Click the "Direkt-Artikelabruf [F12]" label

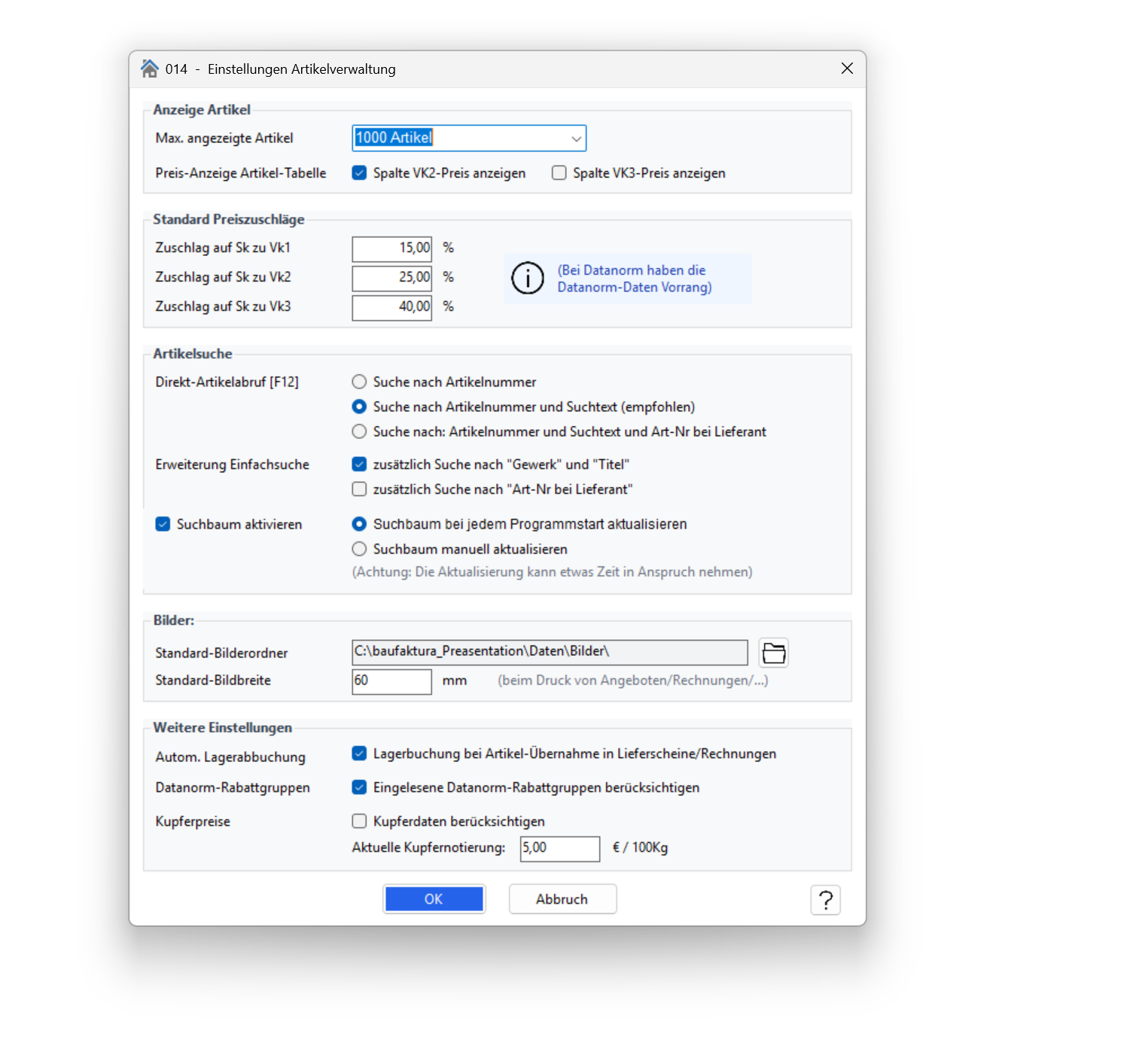[227, 382]
